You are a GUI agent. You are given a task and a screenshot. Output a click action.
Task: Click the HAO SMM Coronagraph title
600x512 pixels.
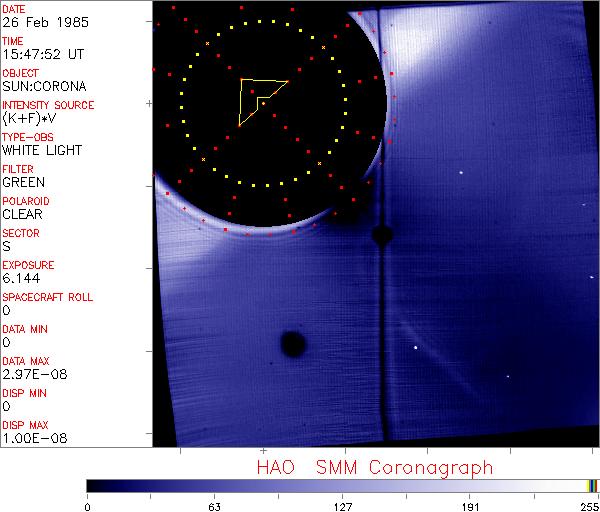tap(375, 468)
